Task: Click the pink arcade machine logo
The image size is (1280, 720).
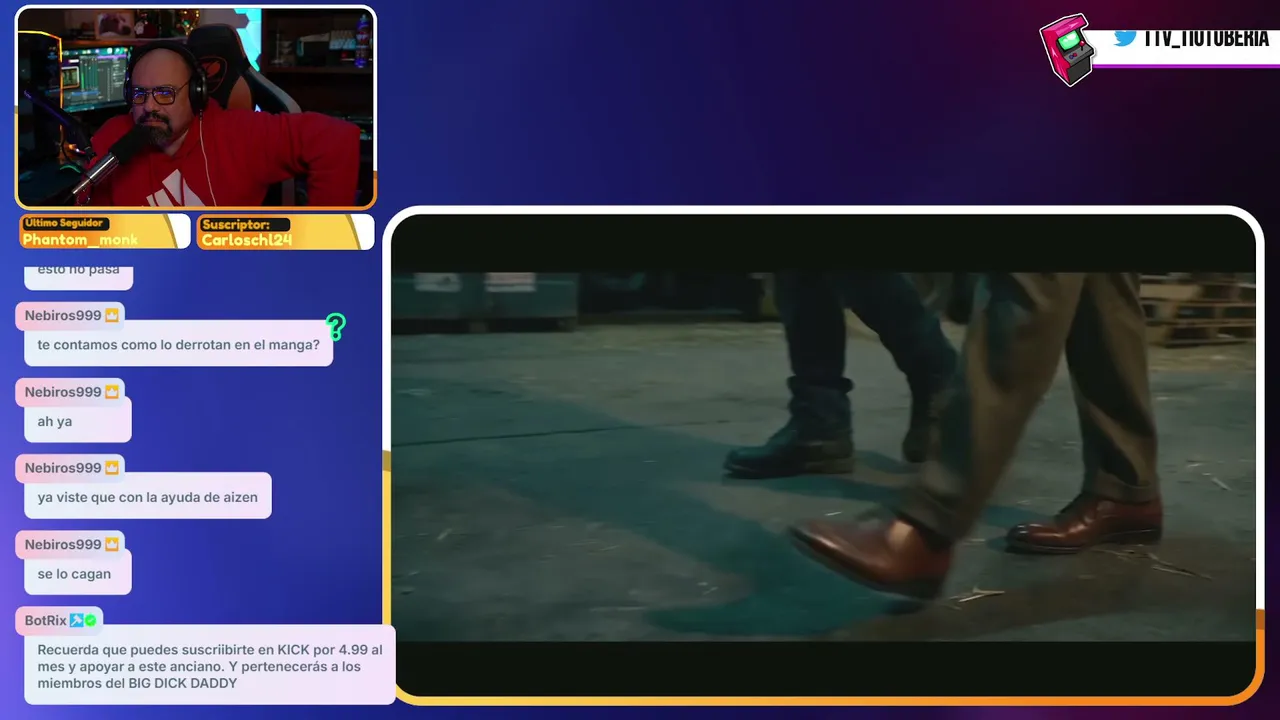Action: 1066,49
